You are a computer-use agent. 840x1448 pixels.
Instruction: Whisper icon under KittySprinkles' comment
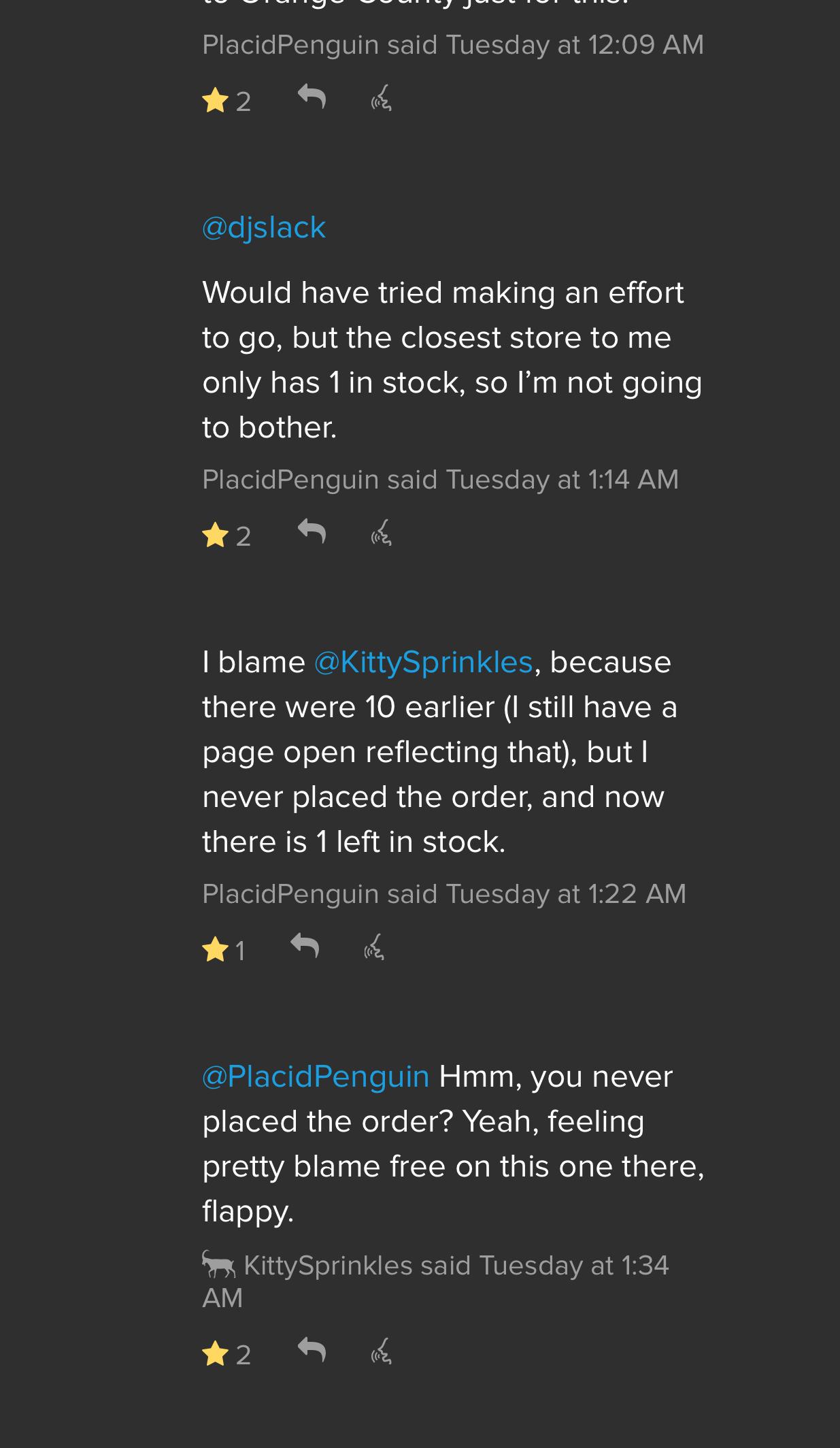tap(382, 1351)
